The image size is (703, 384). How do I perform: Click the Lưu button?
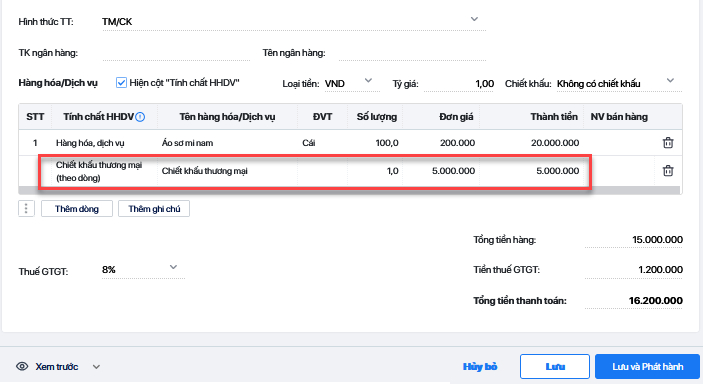click(x=555, y=367)
